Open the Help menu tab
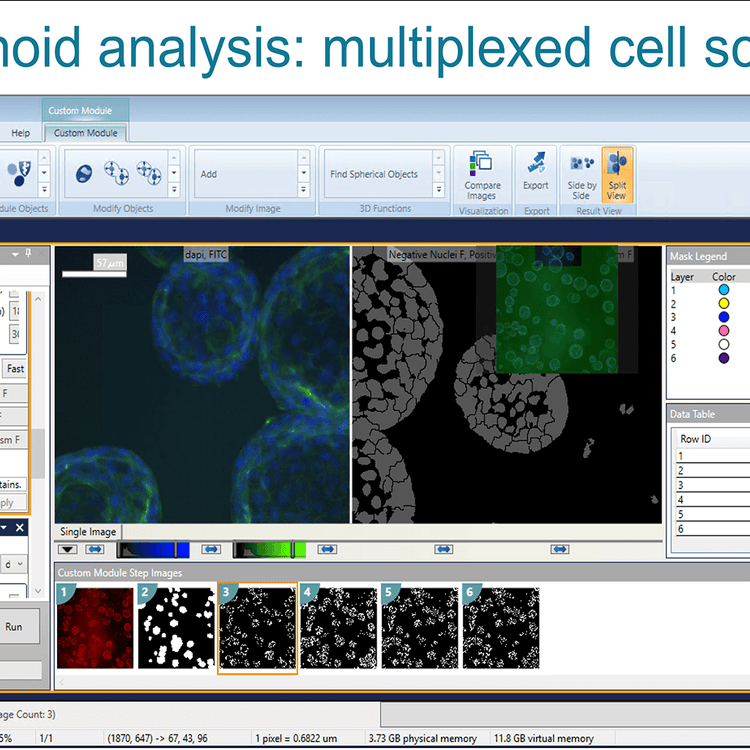The image size is (750, 750). (x=21, y=133)
